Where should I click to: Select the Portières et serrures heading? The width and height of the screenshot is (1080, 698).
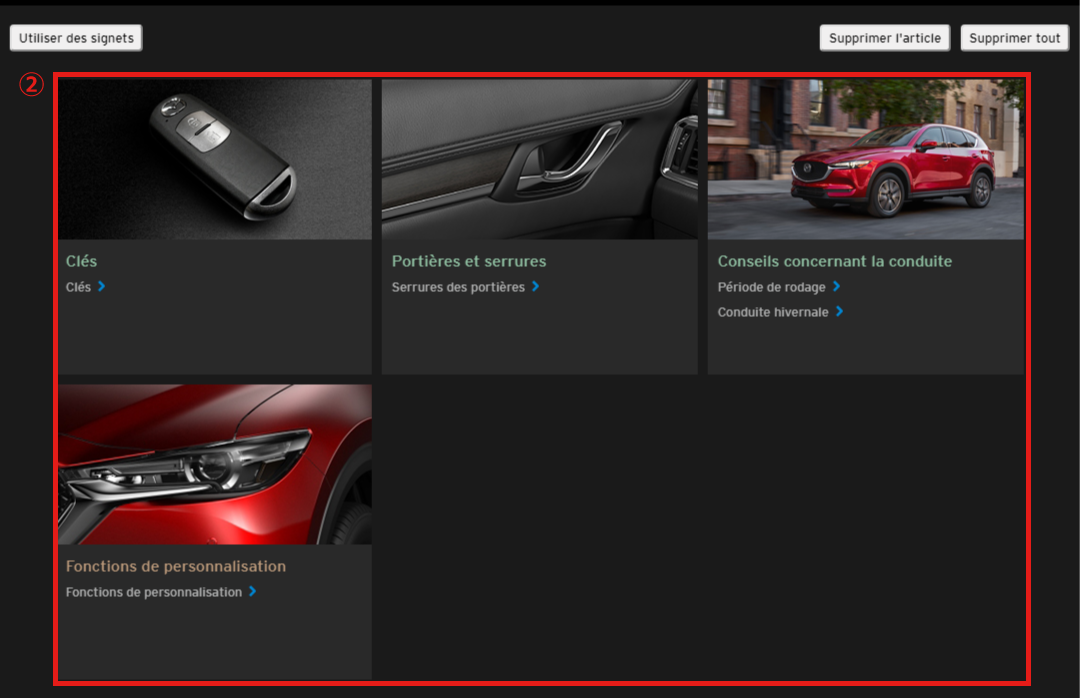pyautogui.click(x=469, y=261)
